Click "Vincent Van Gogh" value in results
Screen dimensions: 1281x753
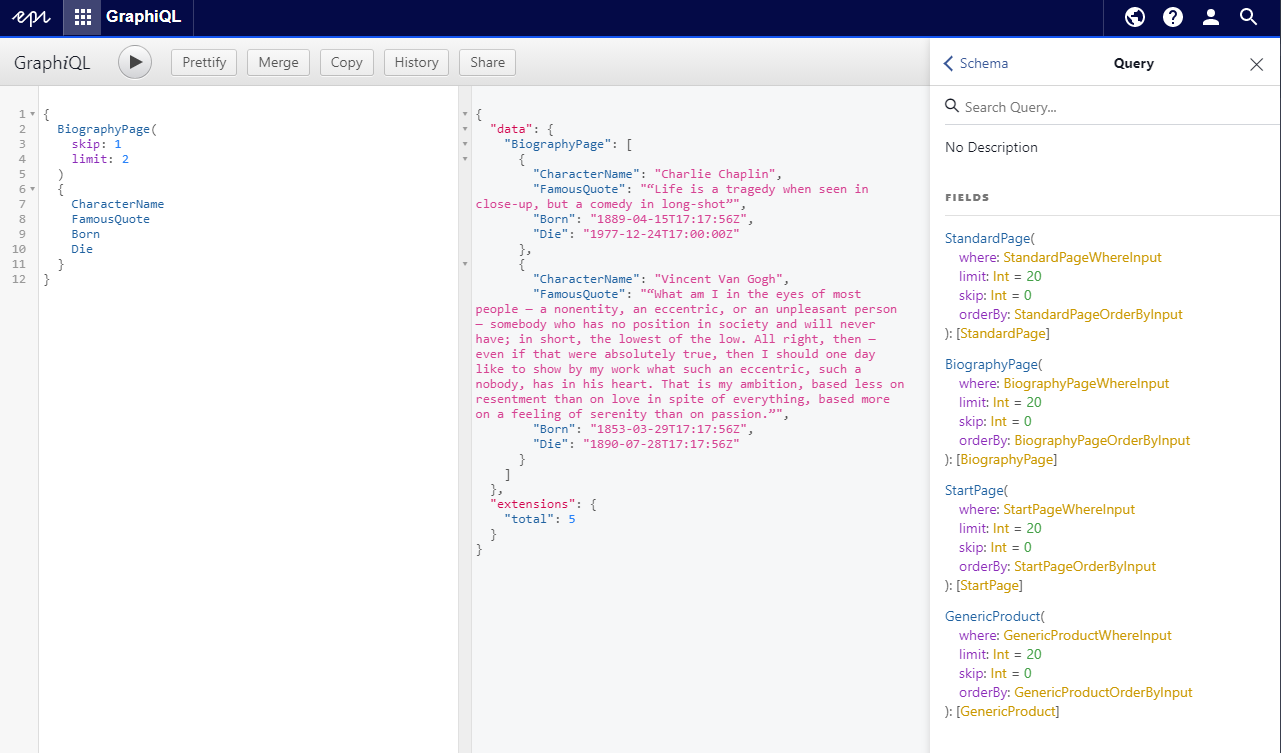click(x=718, y=279)
